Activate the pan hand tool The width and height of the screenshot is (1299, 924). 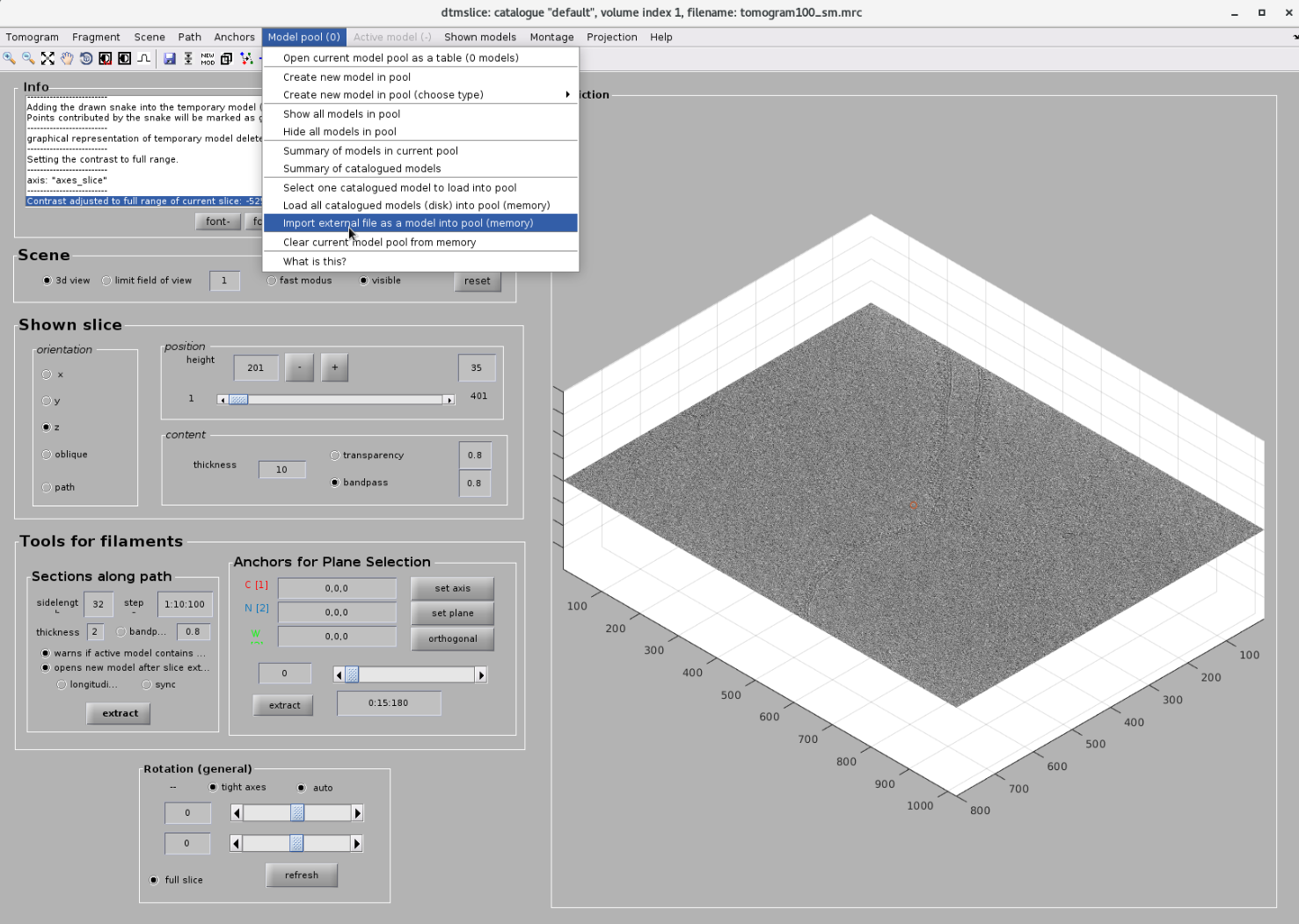[x=67, y=58]
